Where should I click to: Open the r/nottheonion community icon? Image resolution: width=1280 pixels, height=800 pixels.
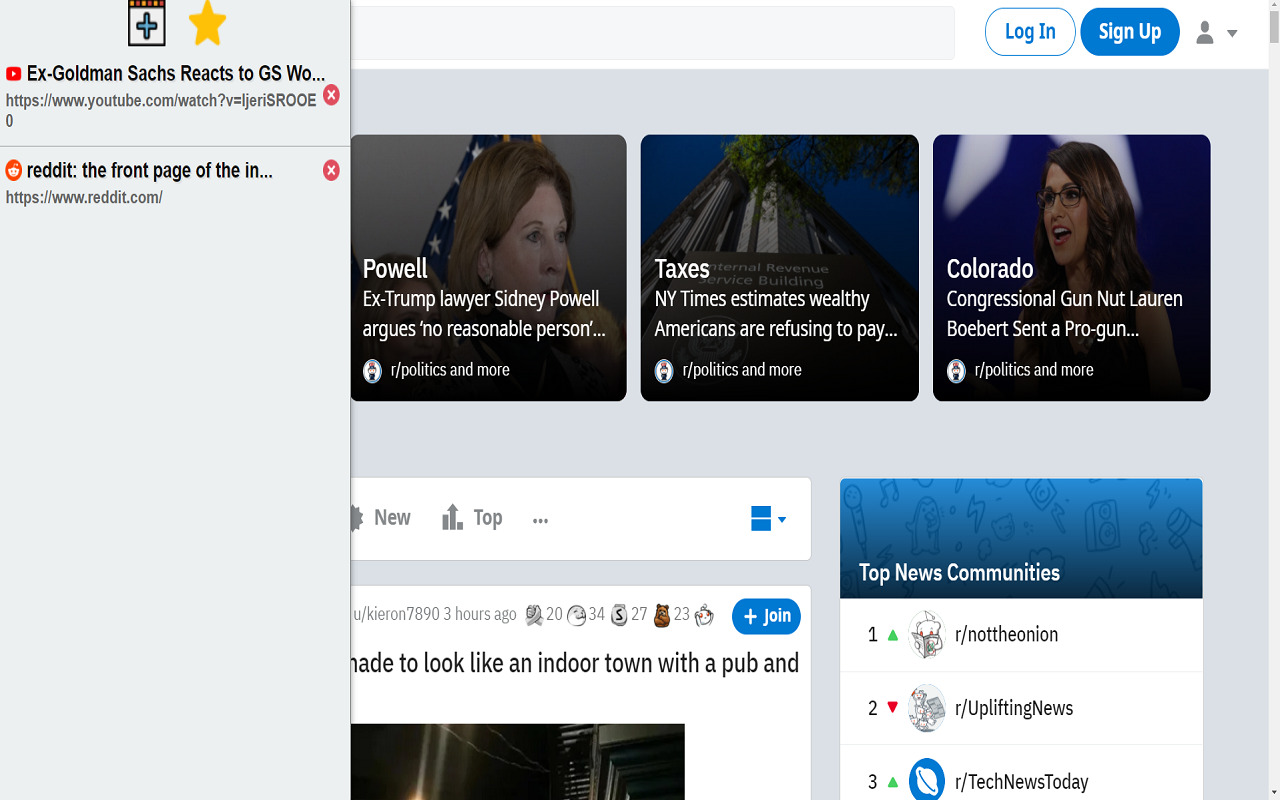click(x=927, y=634)
